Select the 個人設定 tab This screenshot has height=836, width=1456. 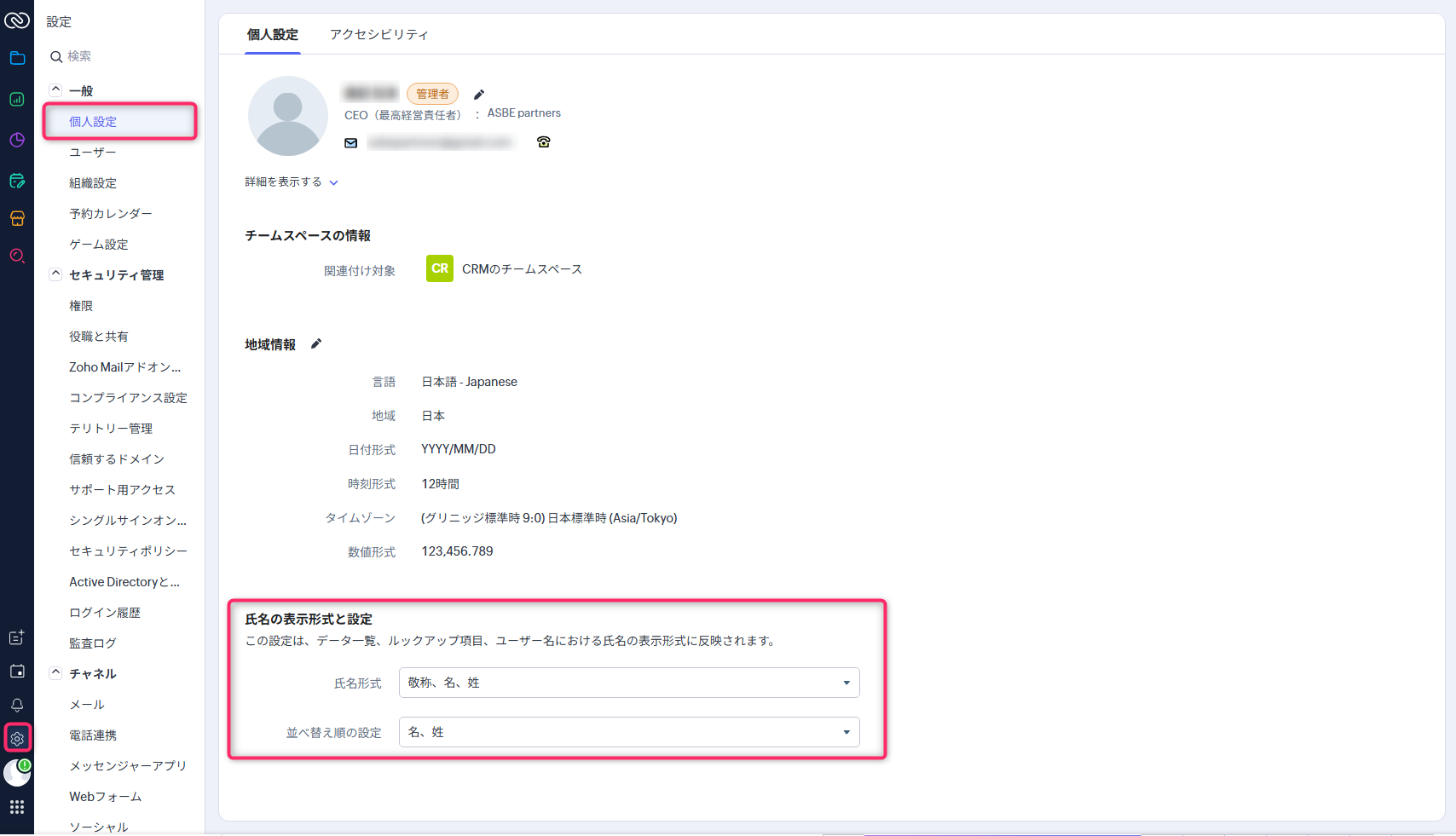click(273, 35)
